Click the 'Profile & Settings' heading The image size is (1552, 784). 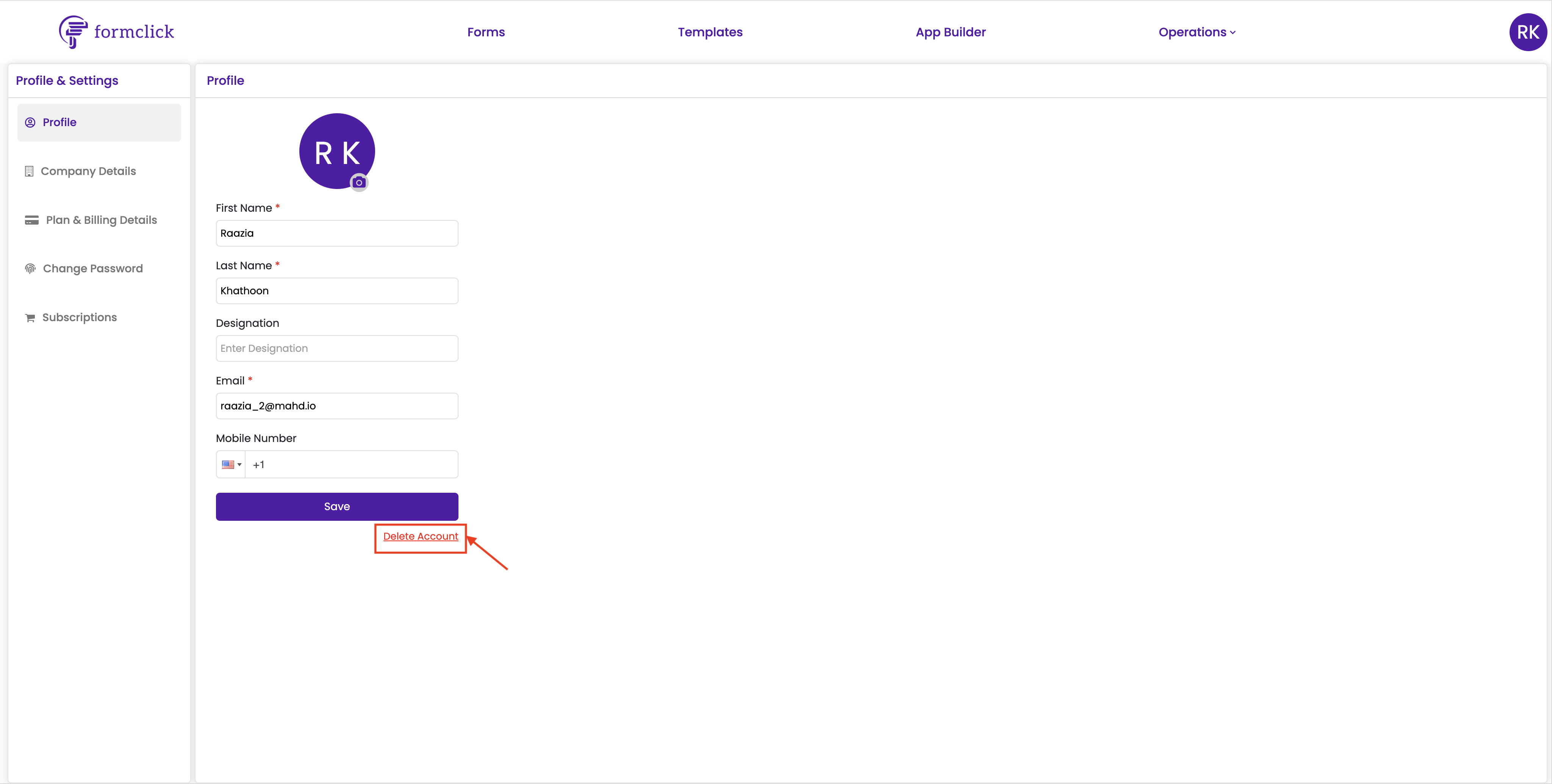click(67, 81)
